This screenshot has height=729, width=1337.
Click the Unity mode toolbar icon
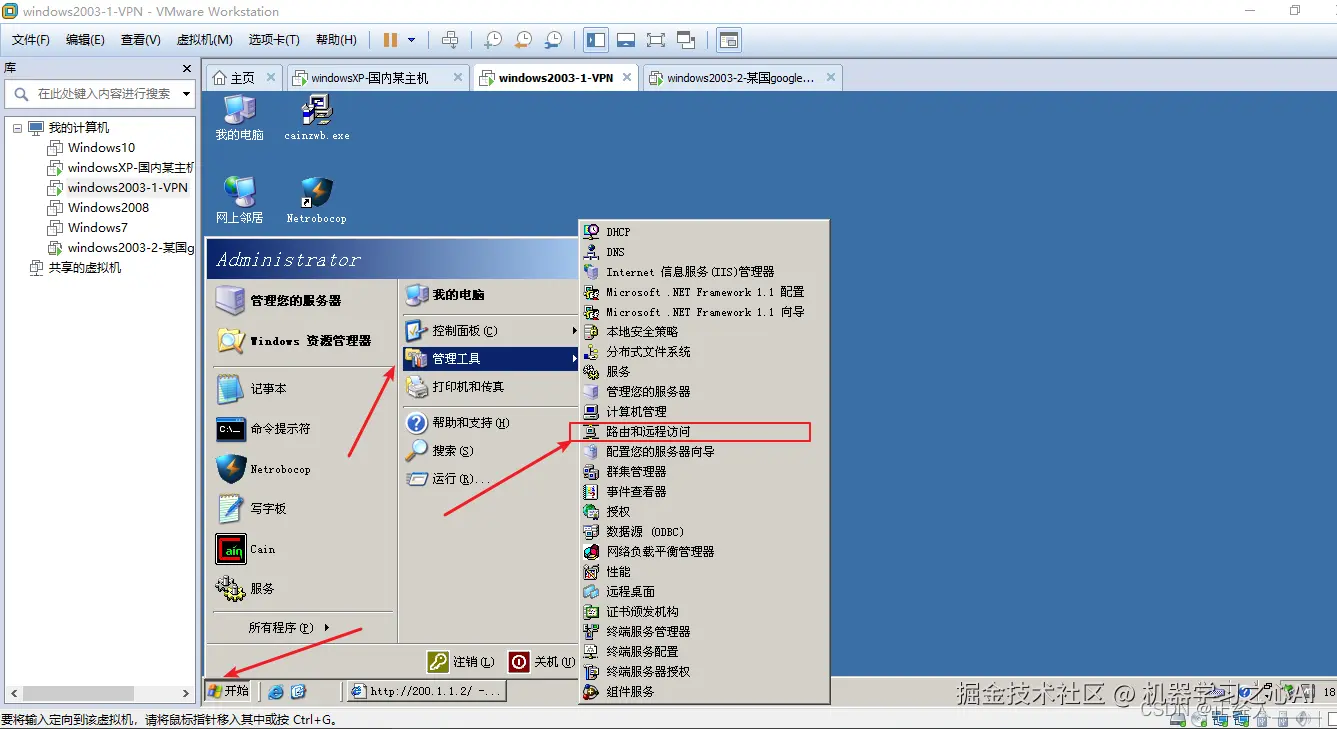tap(686, 40)
